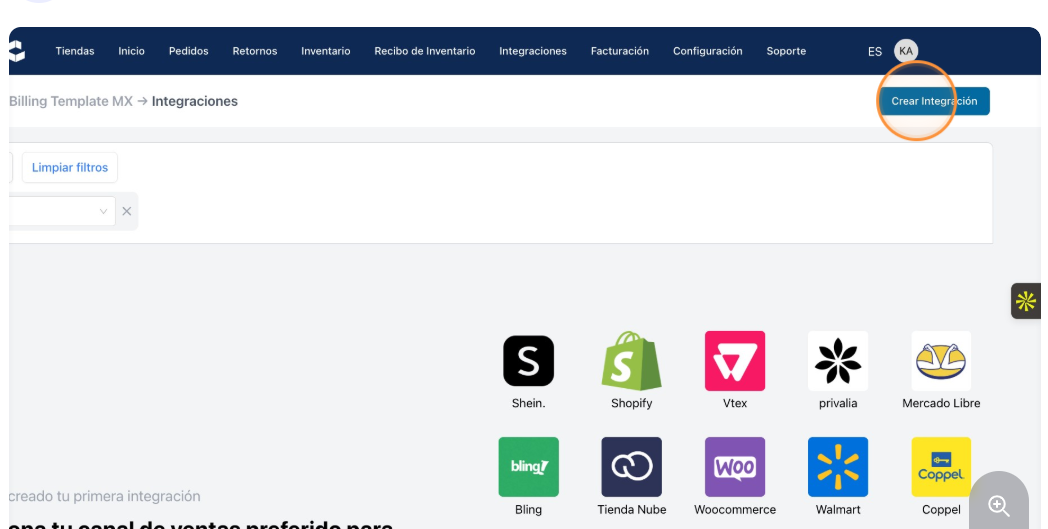Pick the Woocommerce integration logo
The image size is (1048, 529).
coord(735,467)
